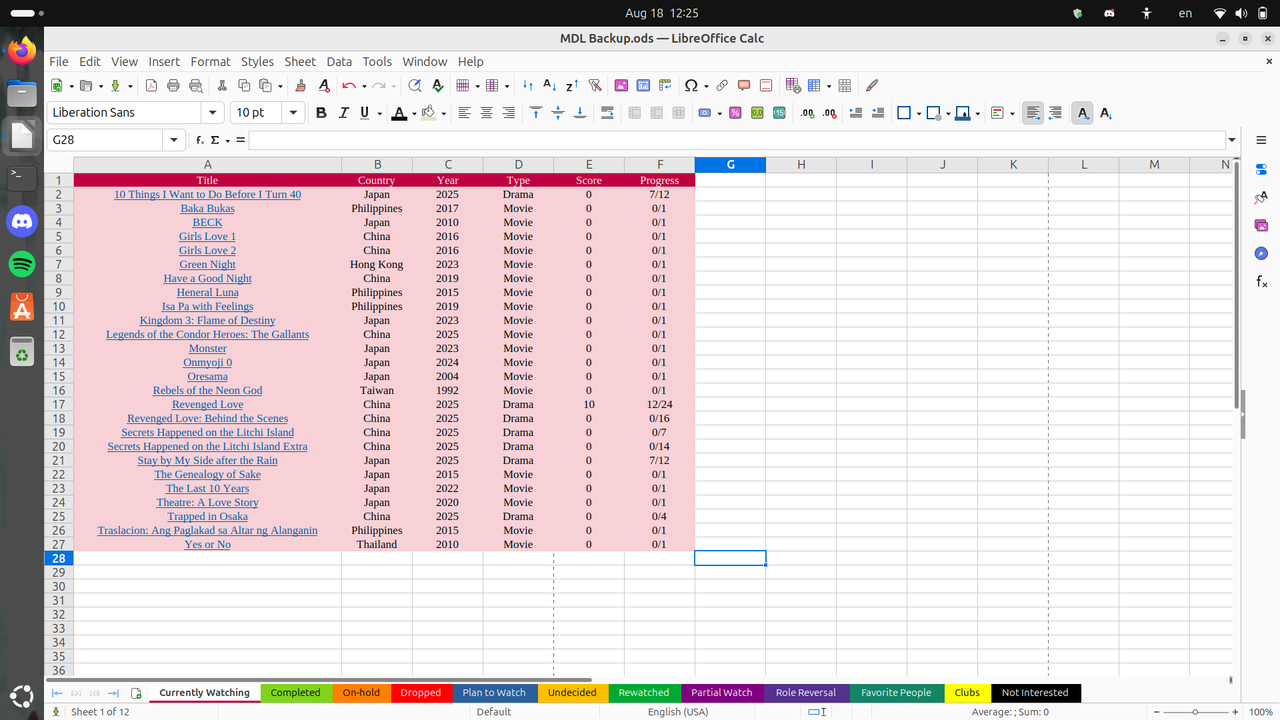Click the Girls Love 2 link
Viewport: 1280px width, 720px height.
207,250
